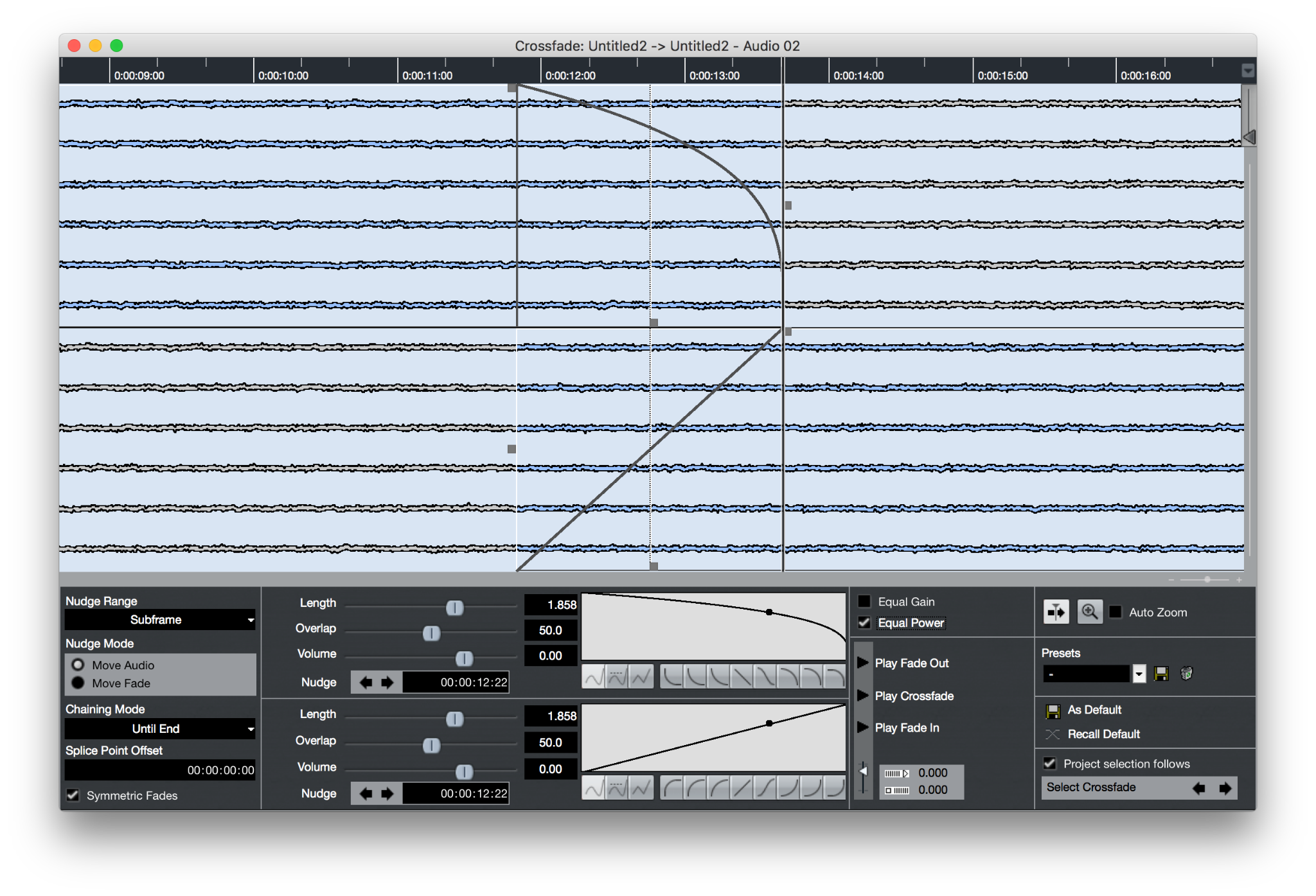The height and width of the screenshot is (896, 1316).
Task: Select the linear fade-out curve shape
Action: [742, 676]
